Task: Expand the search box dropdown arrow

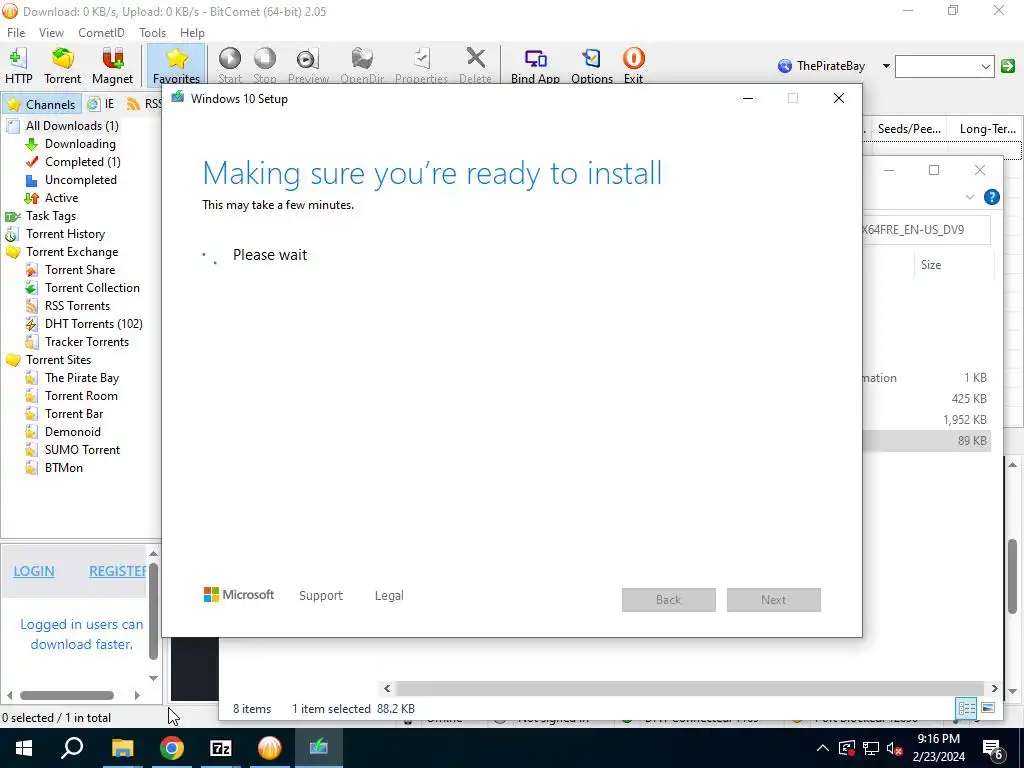Action: (x=985, y=66)
